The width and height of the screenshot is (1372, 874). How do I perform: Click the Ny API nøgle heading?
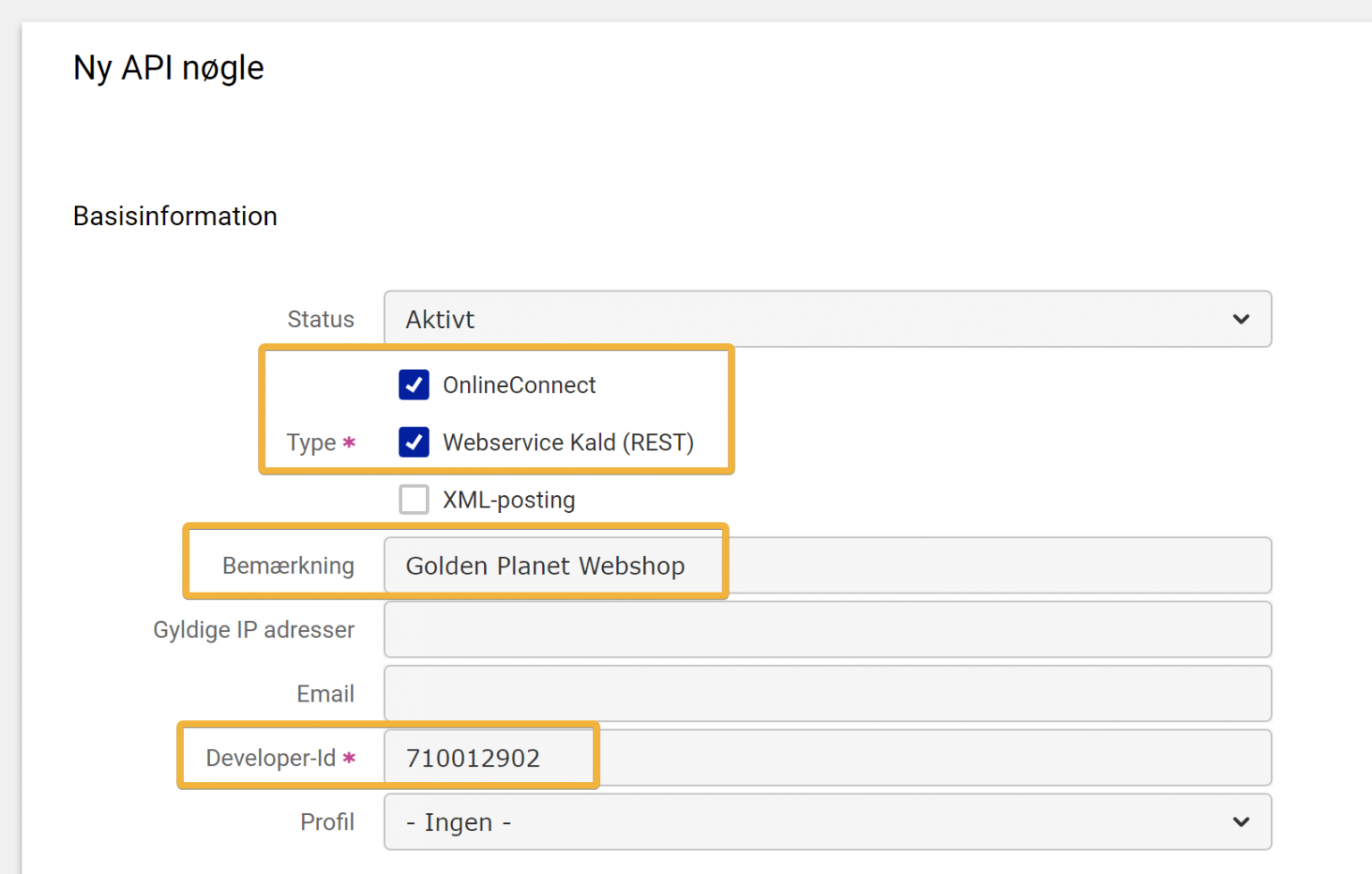[169, 69]
